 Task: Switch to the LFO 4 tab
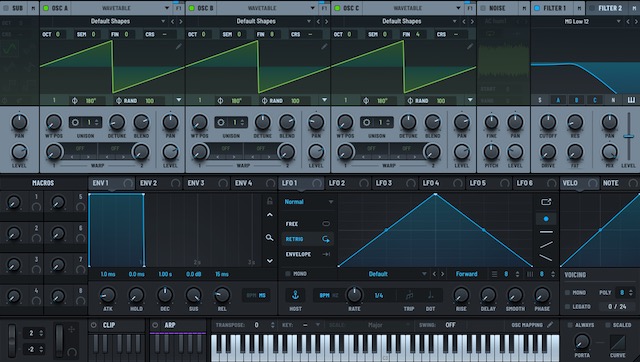pos(442,183)
